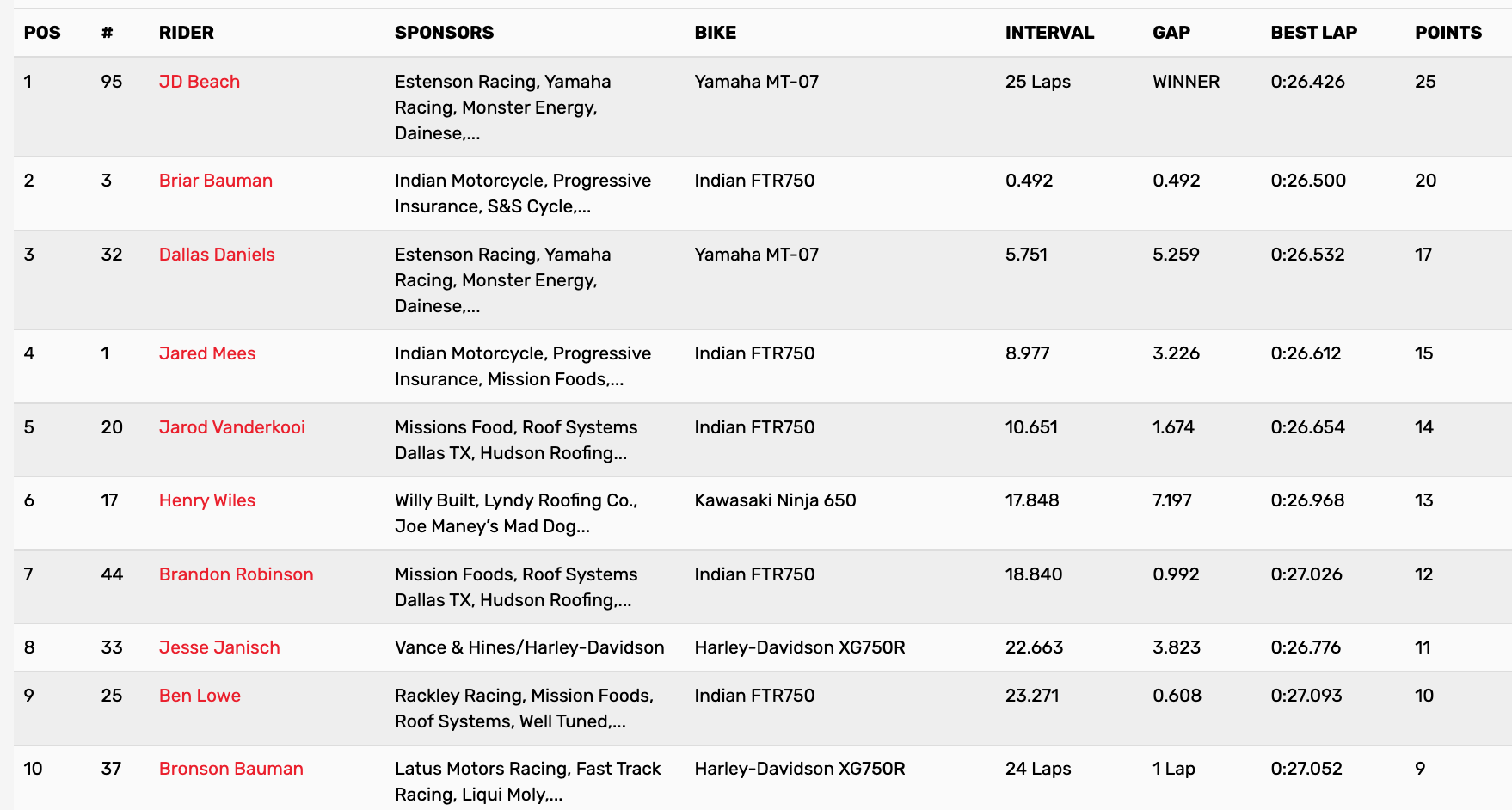
Task: Select Ben Lowe rider link
Action: (x=200, y=696)
